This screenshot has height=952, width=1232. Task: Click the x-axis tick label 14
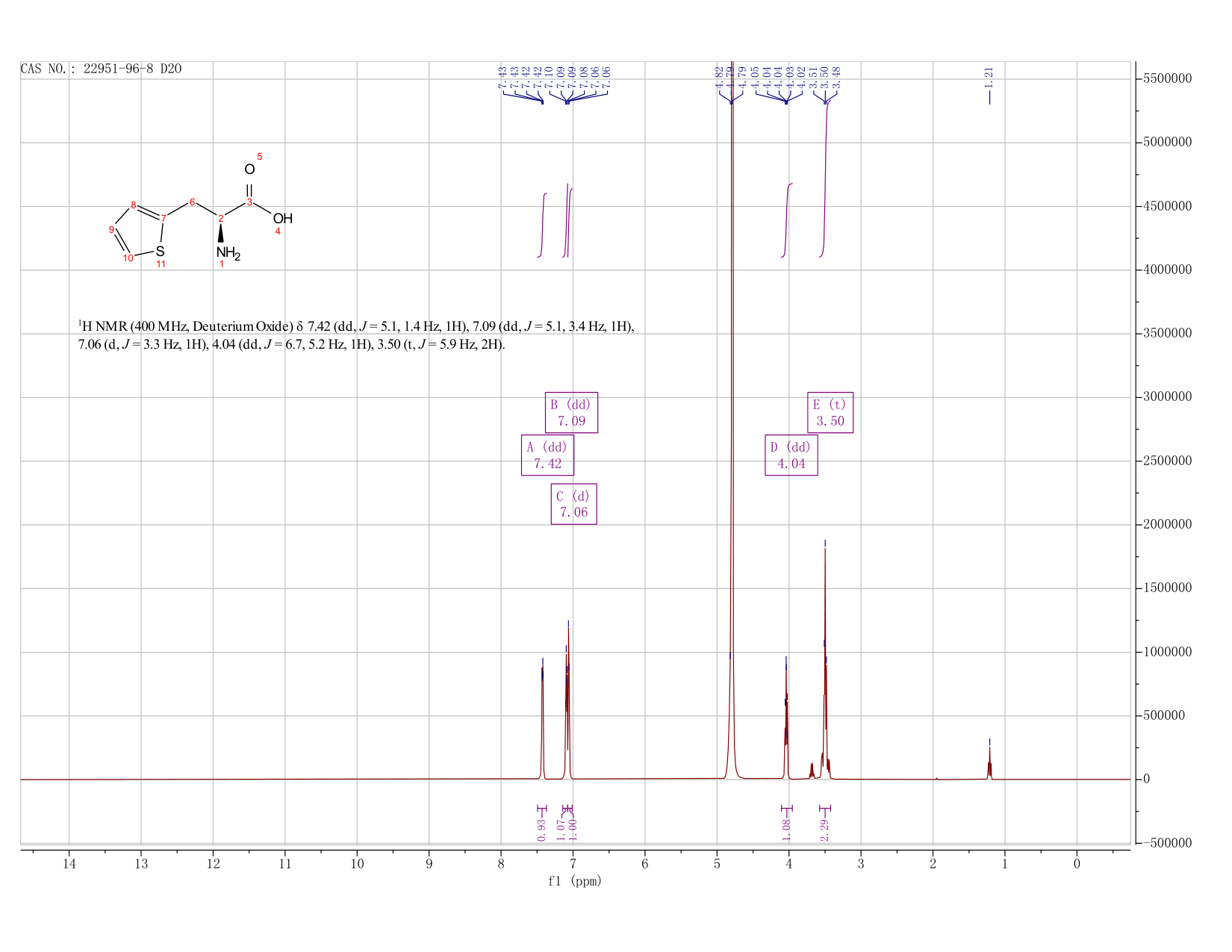click(69, 864)
